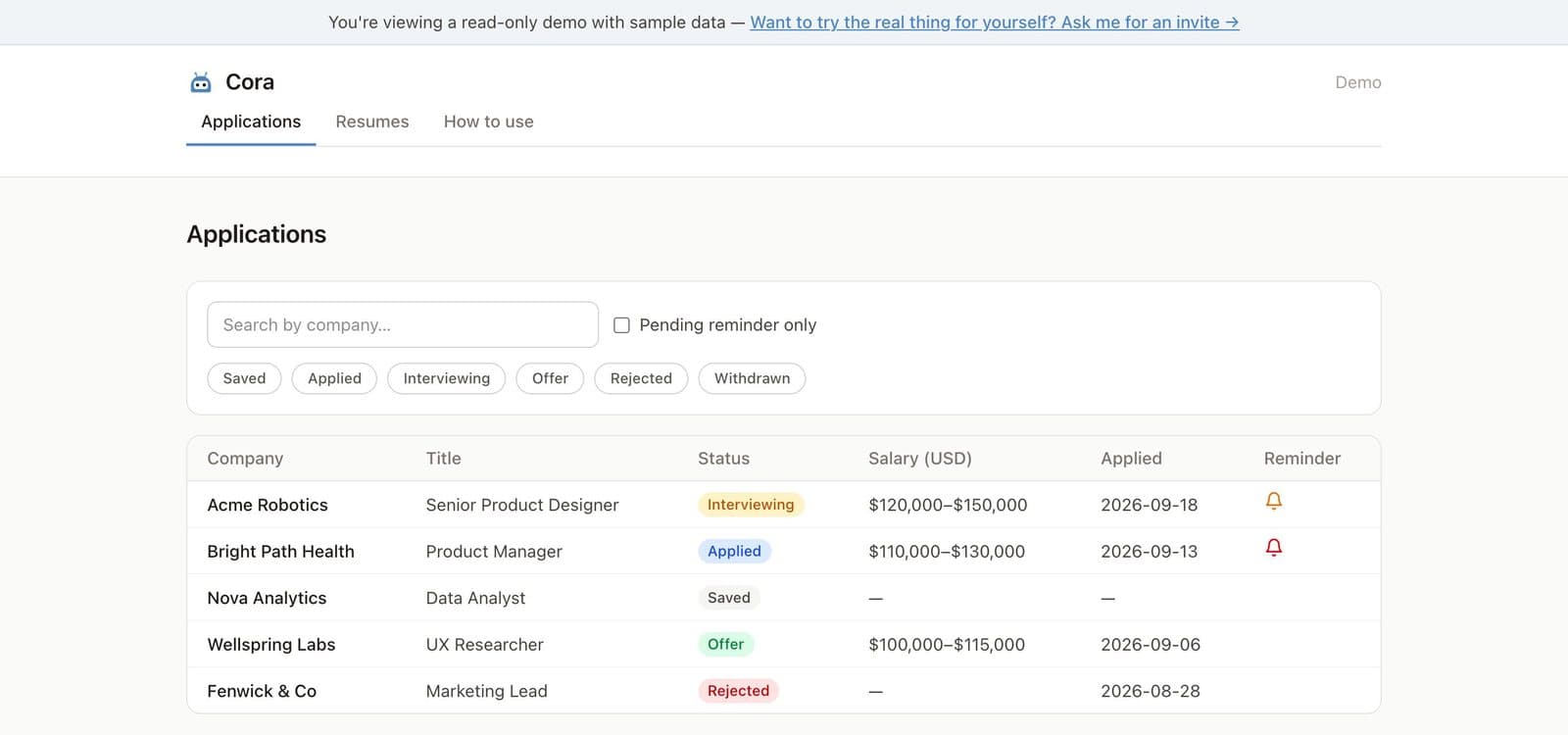
Task: Click the $100,000–$115,000 salary cell
Action: (x=947, y=645)
